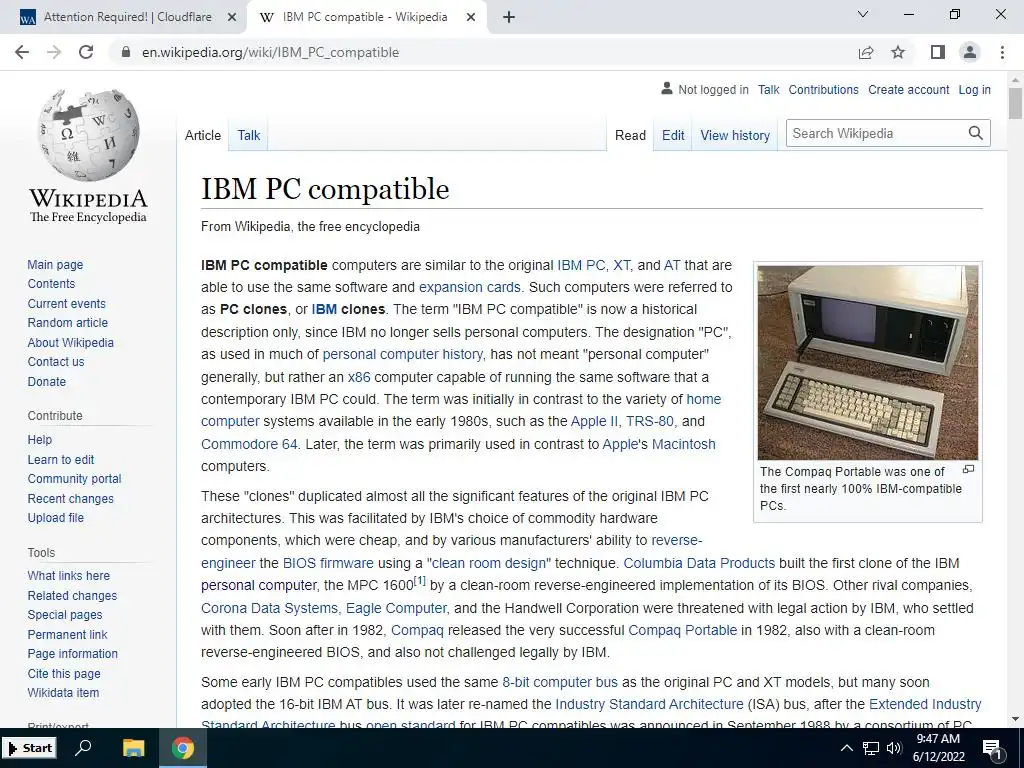This screenshot has height=768, width=1024.
Task: Open the Page information link
Action: (73, 654)
